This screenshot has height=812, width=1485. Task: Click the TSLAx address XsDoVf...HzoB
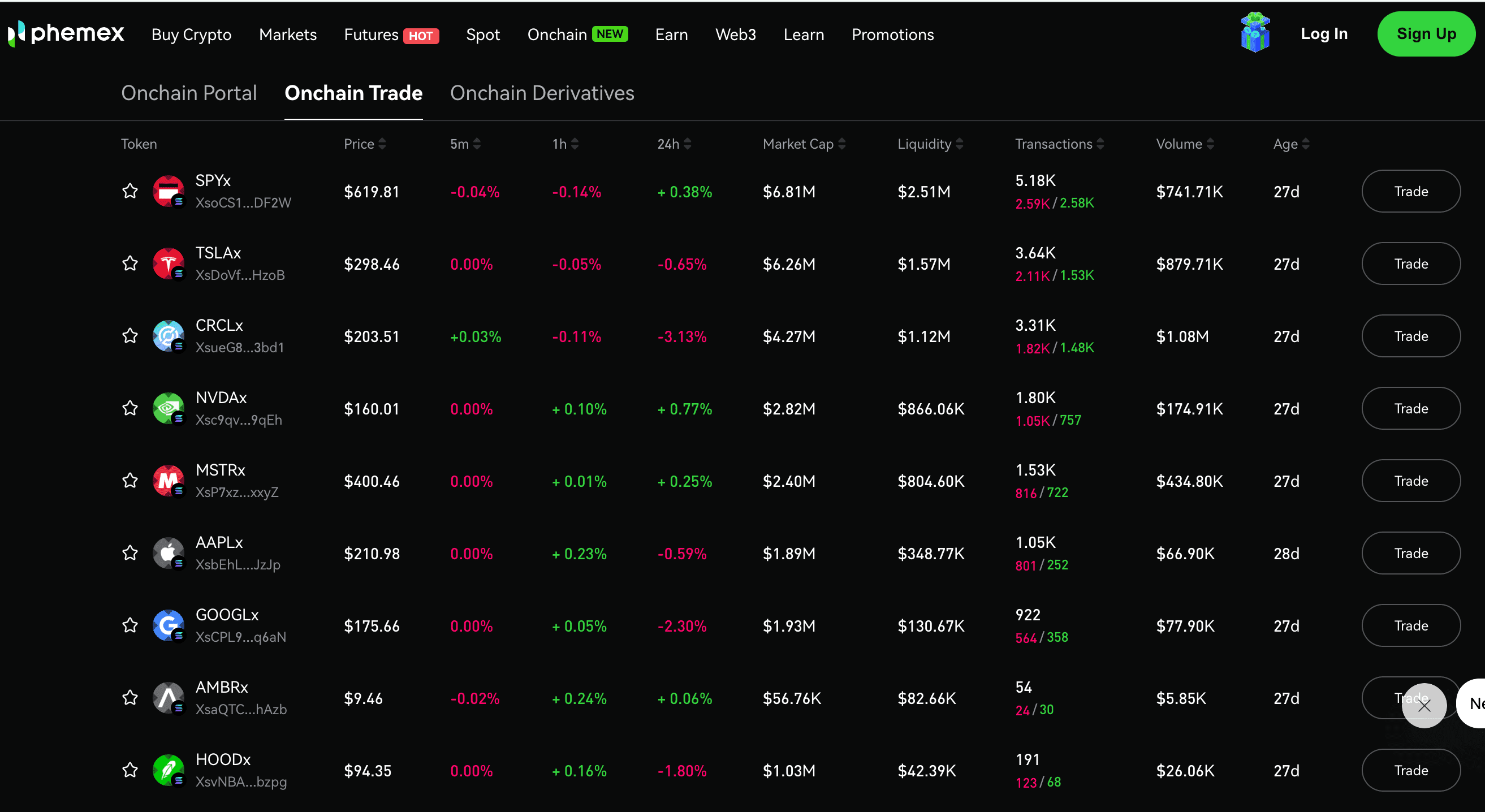(x=240, y=275)
